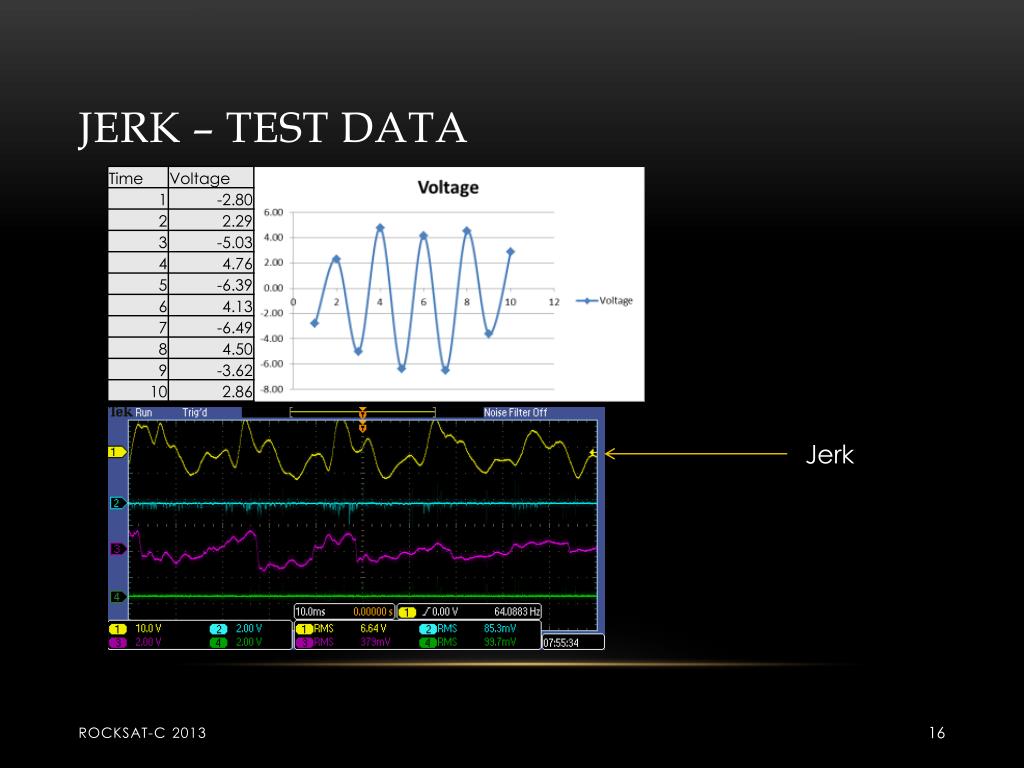Click the chart data point at x equals 4
The width and height of the screenshot is (1024, 768).
click(380, 228)
